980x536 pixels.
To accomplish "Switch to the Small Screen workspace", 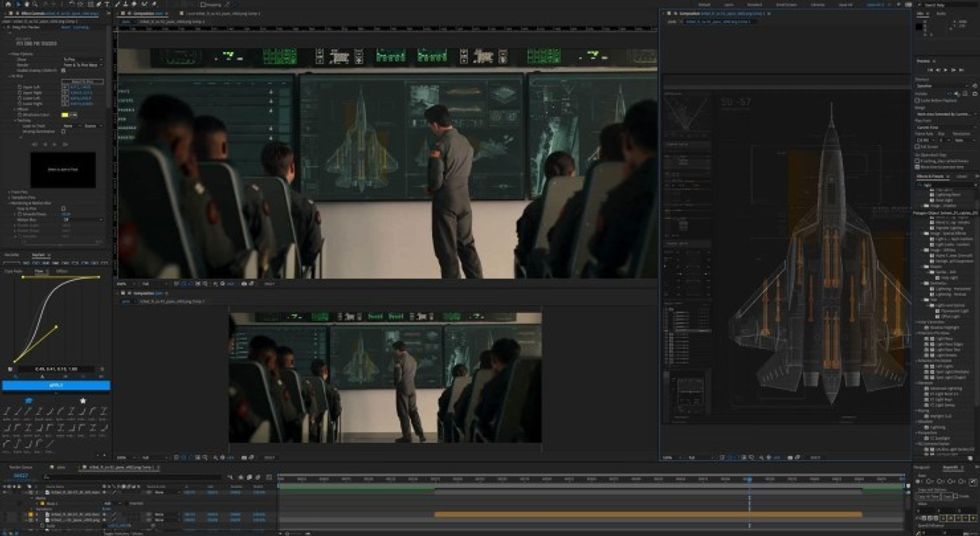I will click(x=786, y=5).
